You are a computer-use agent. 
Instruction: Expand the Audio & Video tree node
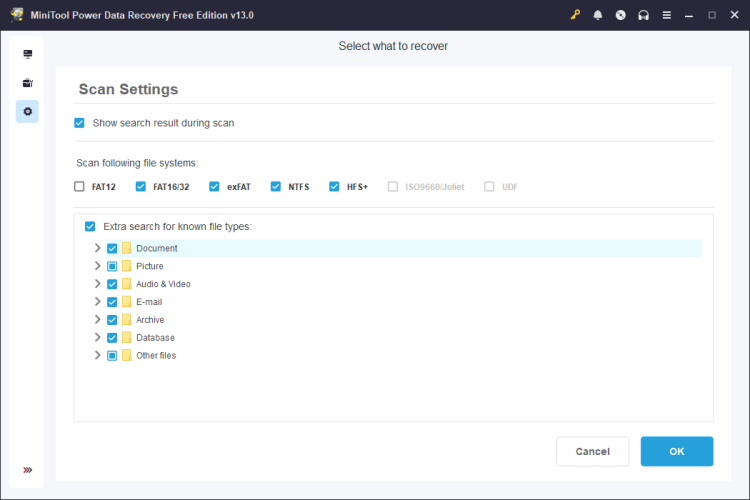click(98, 284)
